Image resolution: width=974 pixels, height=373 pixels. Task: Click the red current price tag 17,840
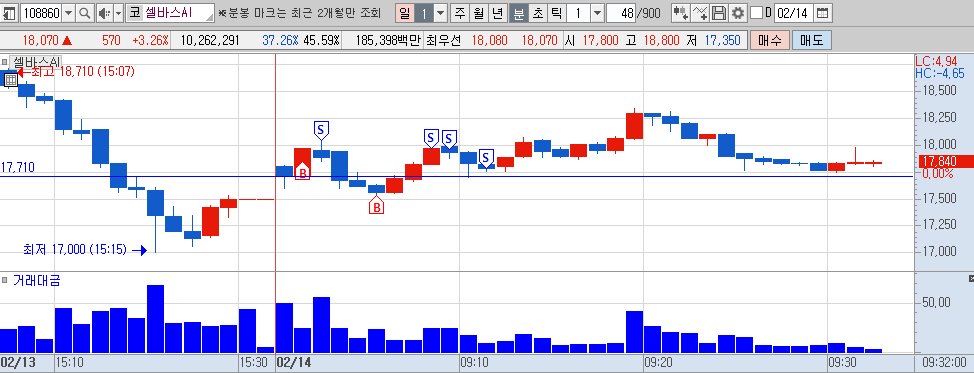click(945, 162)
